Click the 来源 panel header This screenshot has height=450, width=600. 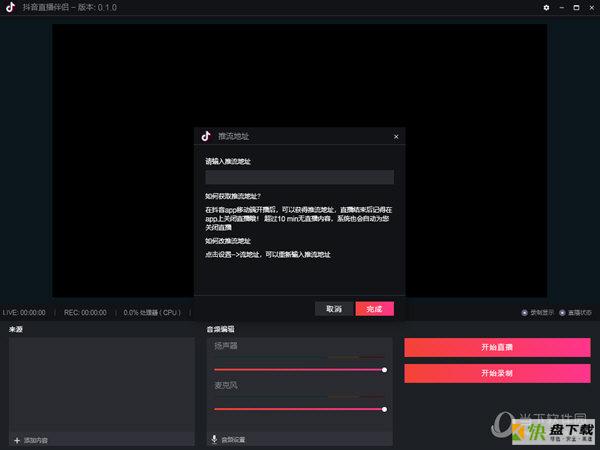click(x=16, y=329)
